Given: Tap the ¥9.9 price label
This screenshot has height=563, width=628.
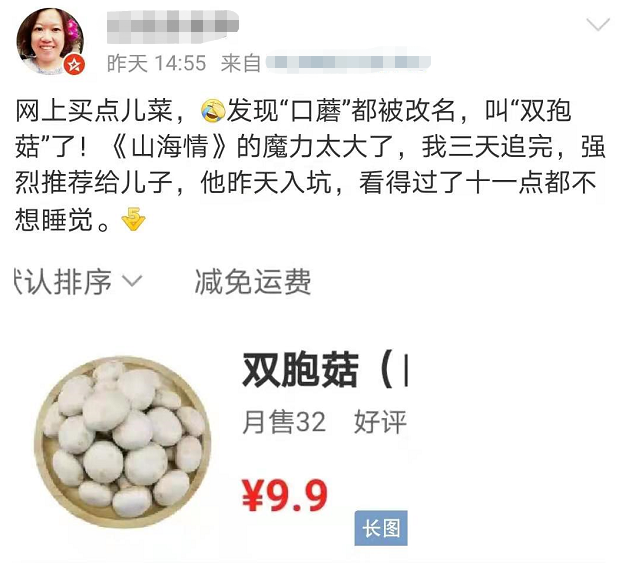Looking at the screenshot, I should pyautogui.click(x=285, y=495).
